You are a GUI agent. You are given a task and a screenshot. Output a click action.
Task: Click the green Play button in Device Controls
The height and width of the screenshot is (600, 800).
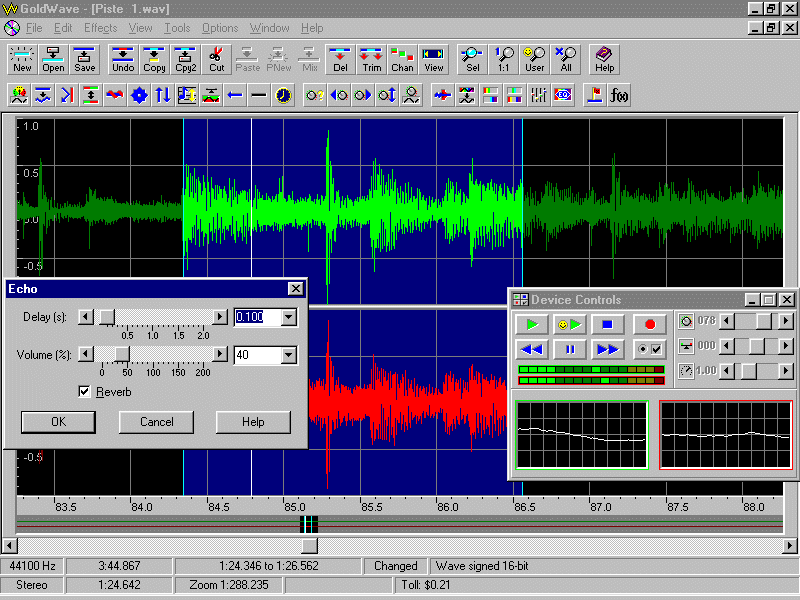pyautogui.click(x=532, y=324)
